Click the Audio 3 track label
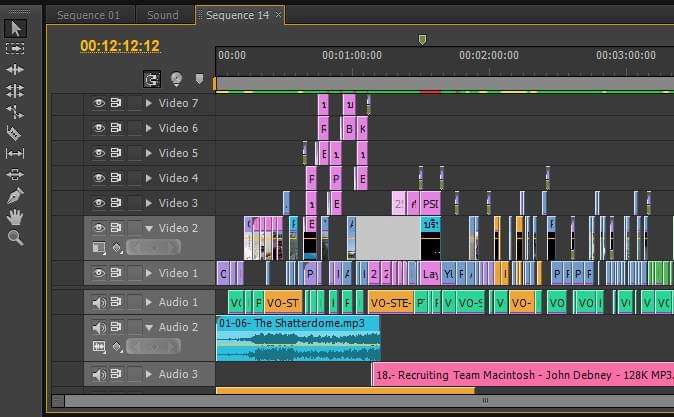The image size is (674, 417). tap(178, 374)
